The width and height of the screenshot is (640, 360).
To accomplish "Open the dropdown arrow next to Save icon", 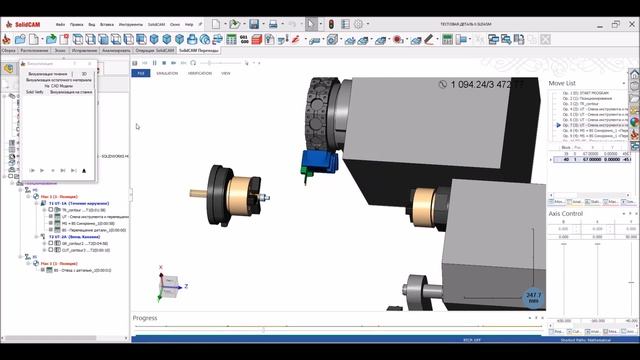I will 263,24.
